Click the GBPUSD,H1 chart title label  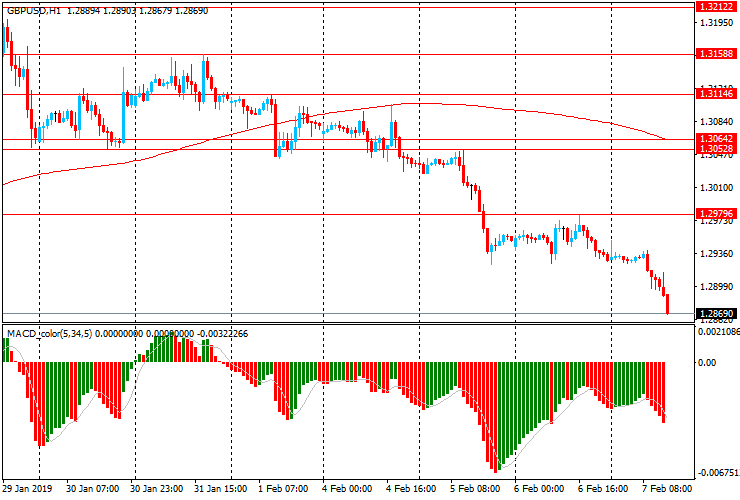32,8
